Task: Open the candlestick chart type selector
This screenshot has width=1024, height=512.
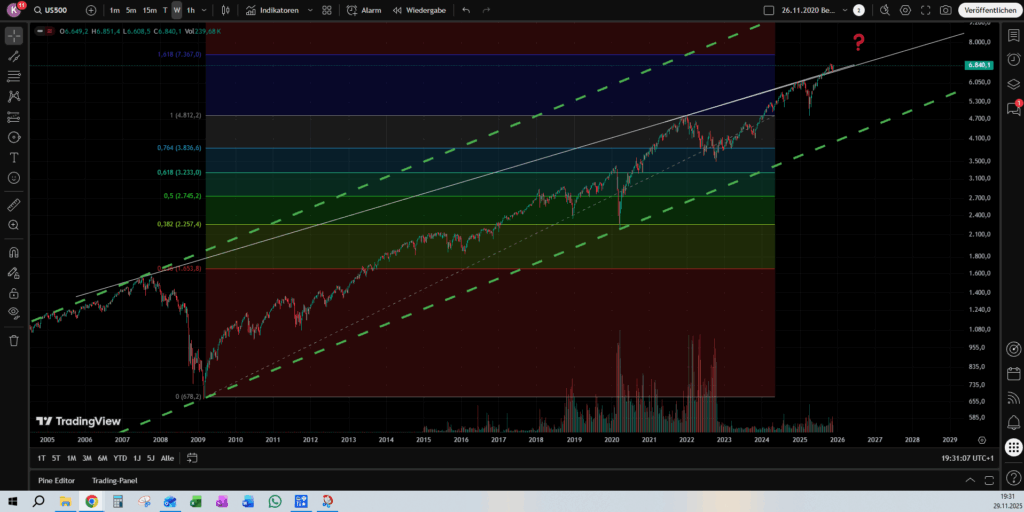Action: click(x=225, y=10)
